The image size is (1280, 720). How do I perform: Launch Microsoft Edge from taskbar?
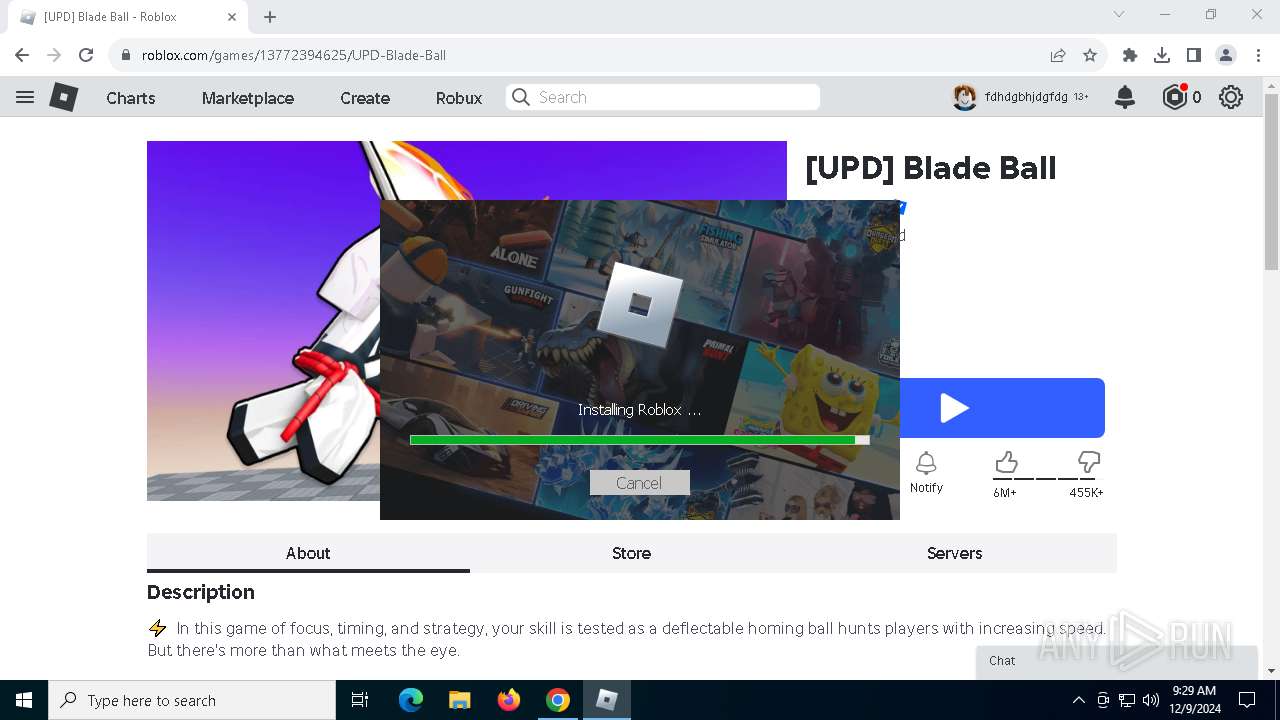(x=411, y=700)
